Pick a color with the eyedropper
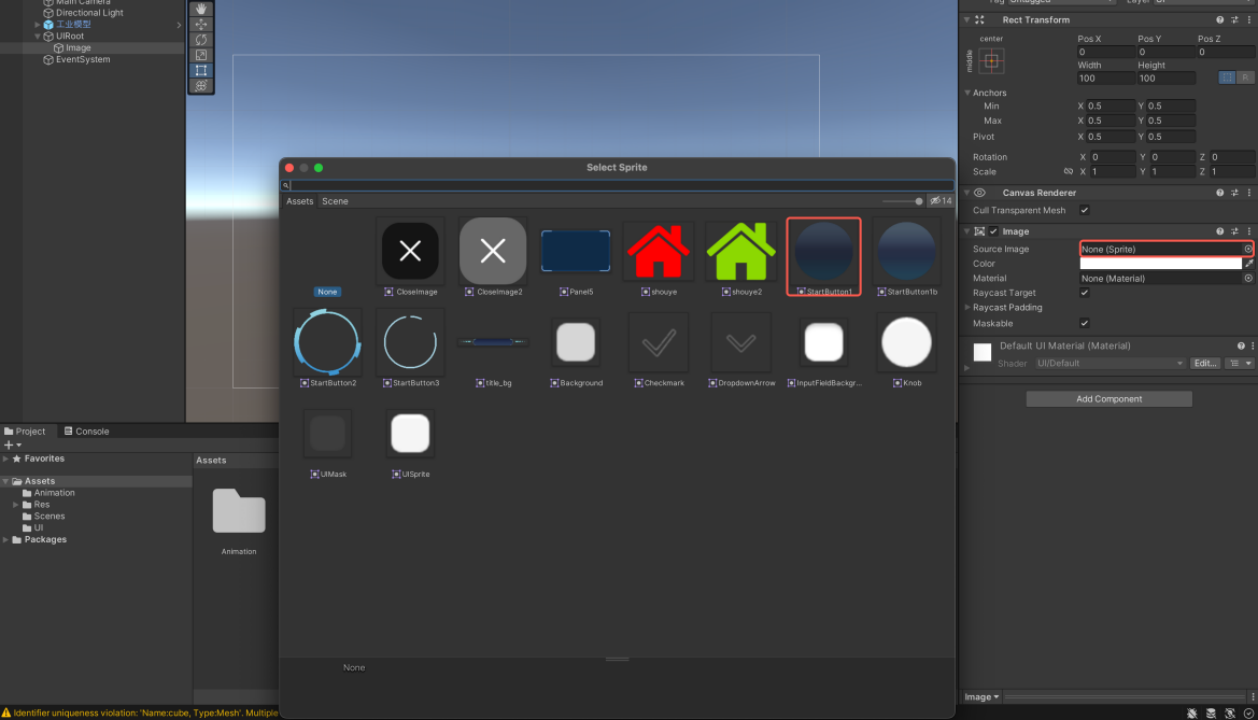Viewport: 1258px width, 720px height. [1248, 264]
